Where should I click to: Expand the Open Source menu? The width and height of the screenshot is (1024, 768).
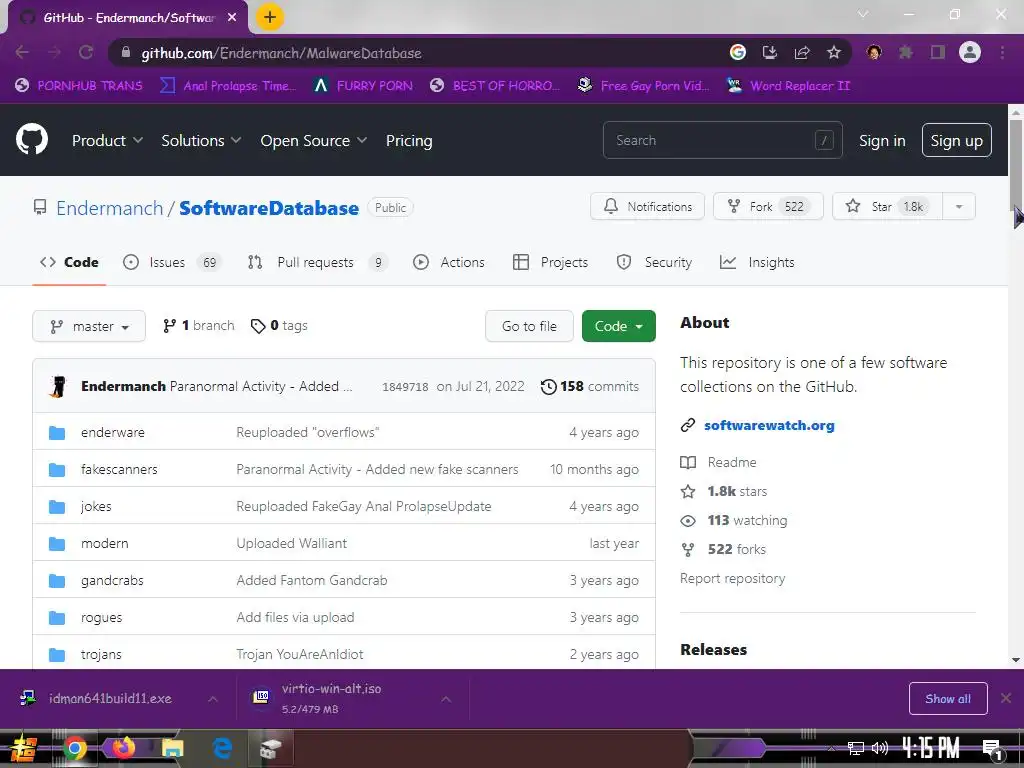coord(313,140)
